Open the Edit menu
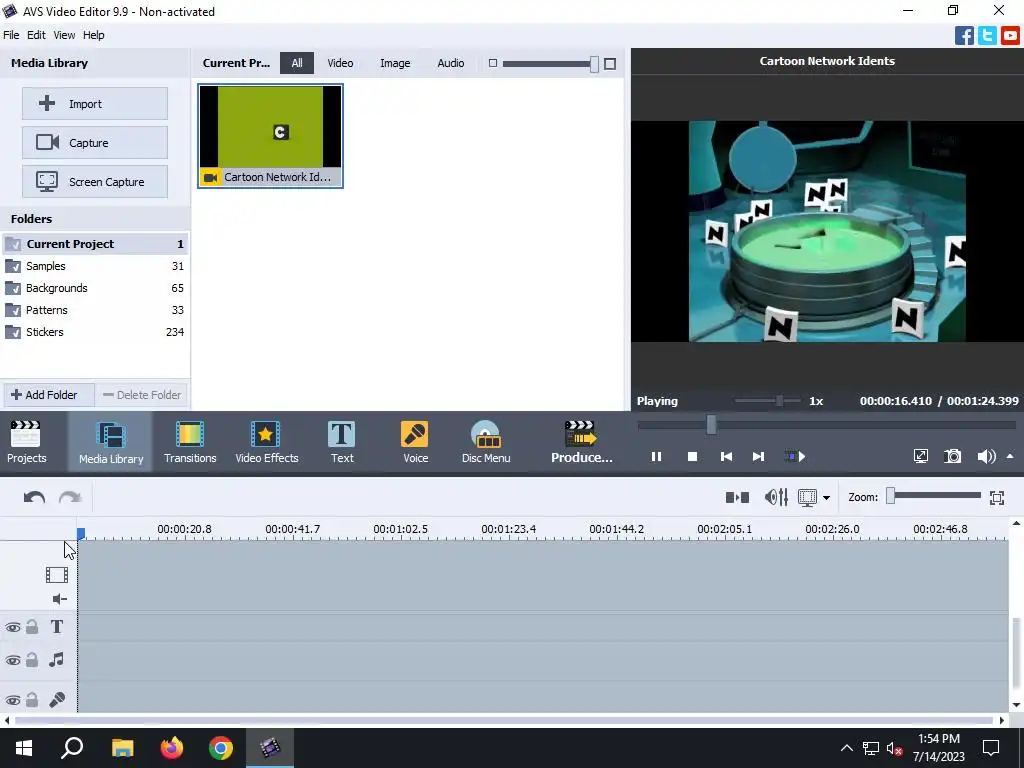Screen dimensions: 1024x768 36,35
